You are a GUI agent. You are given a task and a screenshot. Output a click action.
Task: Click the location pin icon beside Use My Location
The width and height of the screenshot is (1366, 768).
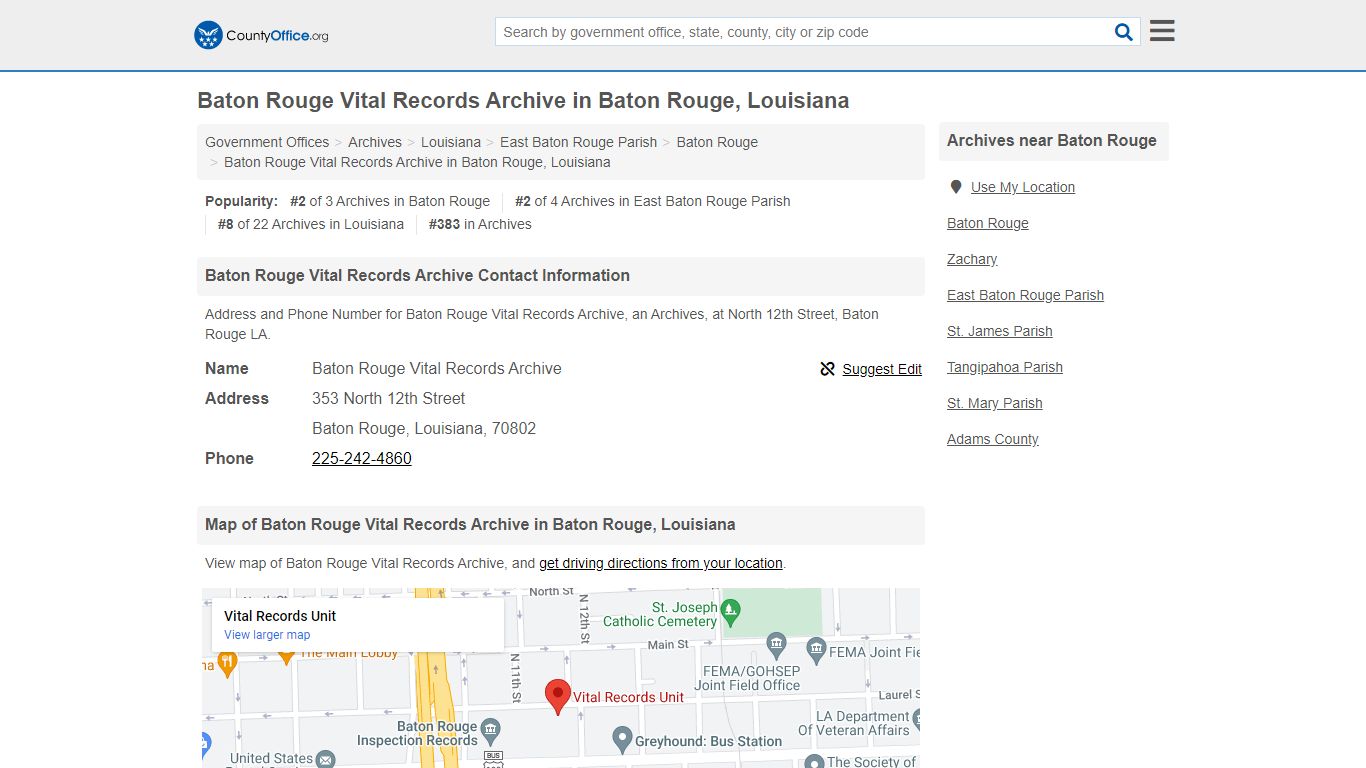(955, 187)
